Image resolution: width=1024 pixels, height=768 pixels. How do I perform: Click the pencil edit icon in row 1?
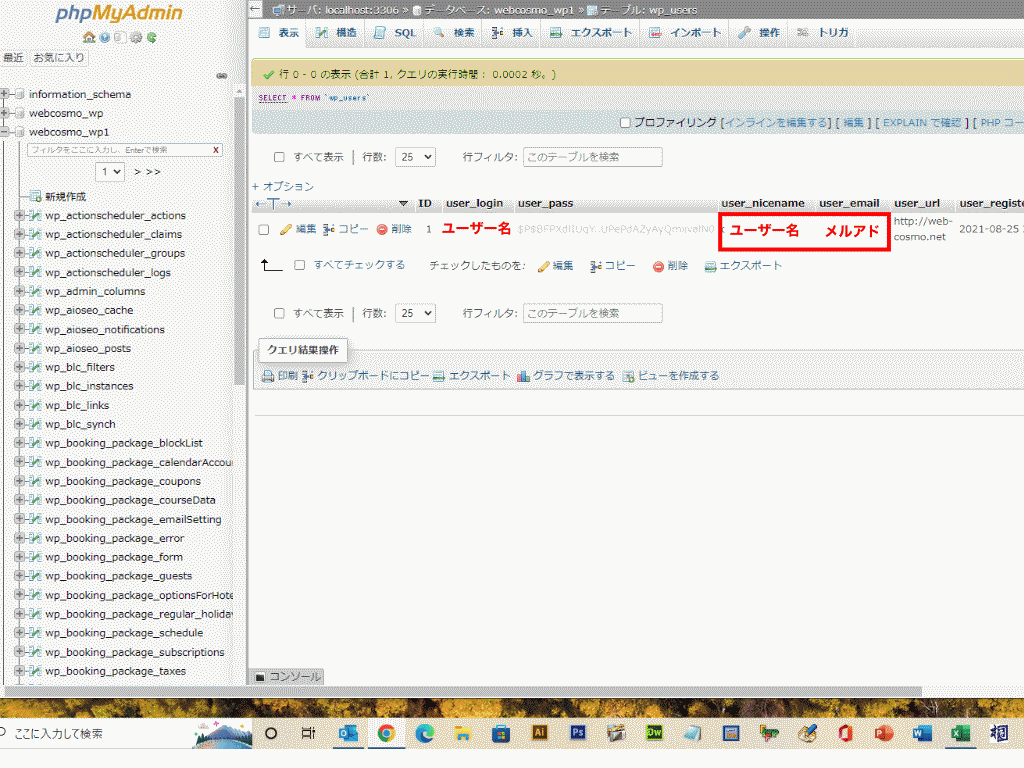286,229
